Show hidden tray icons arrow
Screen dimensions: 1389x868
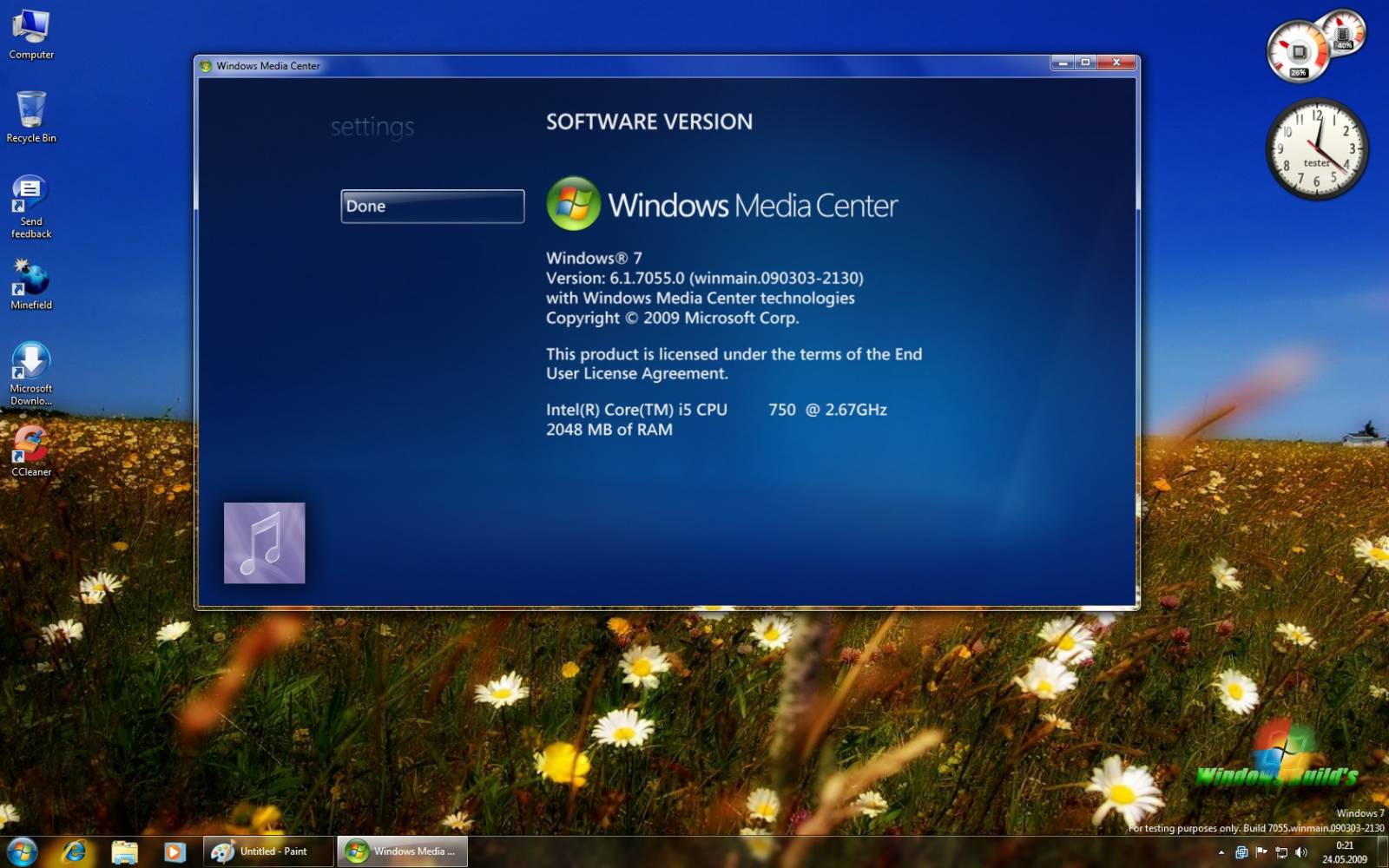1221,852
